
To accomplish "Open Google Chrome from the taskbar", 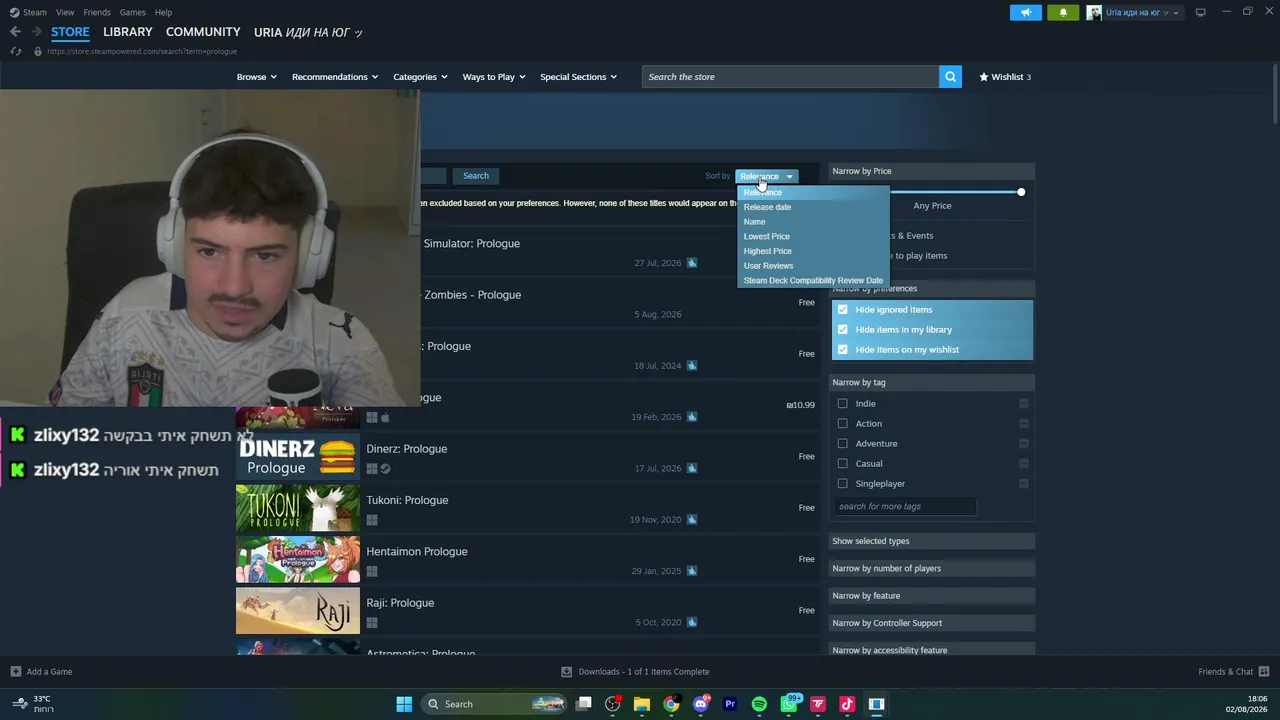I will click(671, 704).
